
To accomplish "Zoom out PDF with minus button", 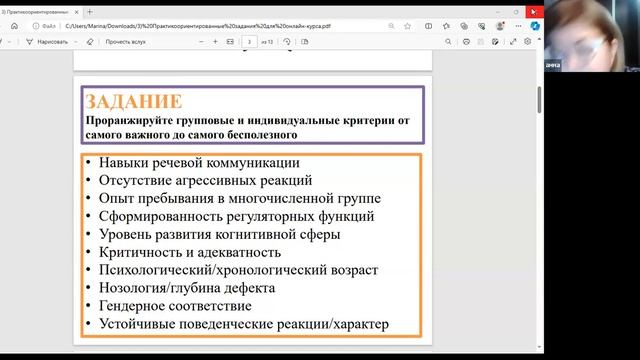I will (x=201, y=42).
